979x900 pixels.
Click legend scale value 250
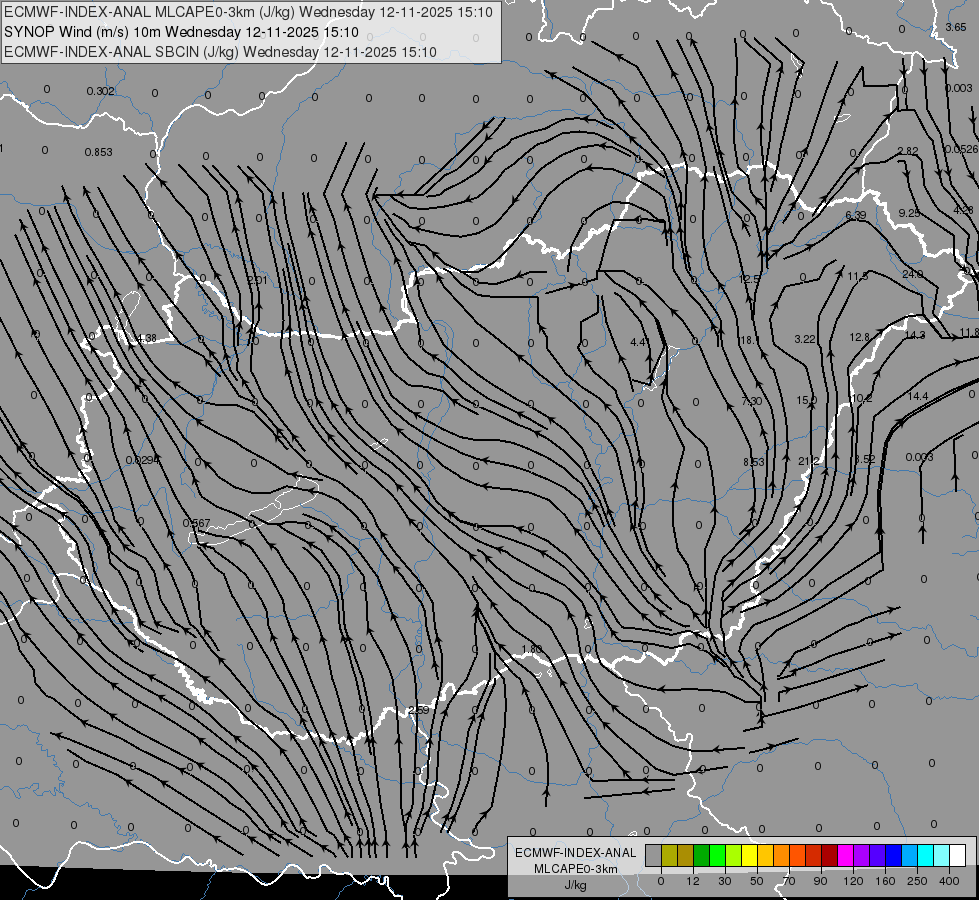(x=917, y=881)
